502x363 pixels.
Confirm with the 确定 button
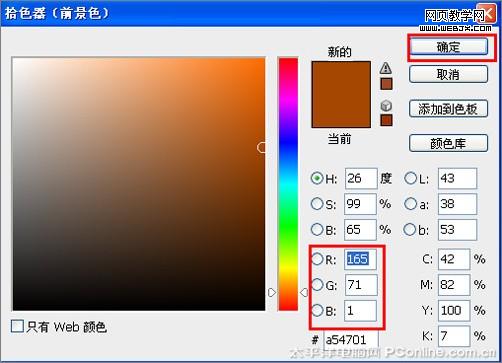pyautogui.click(x=448, y=47)
